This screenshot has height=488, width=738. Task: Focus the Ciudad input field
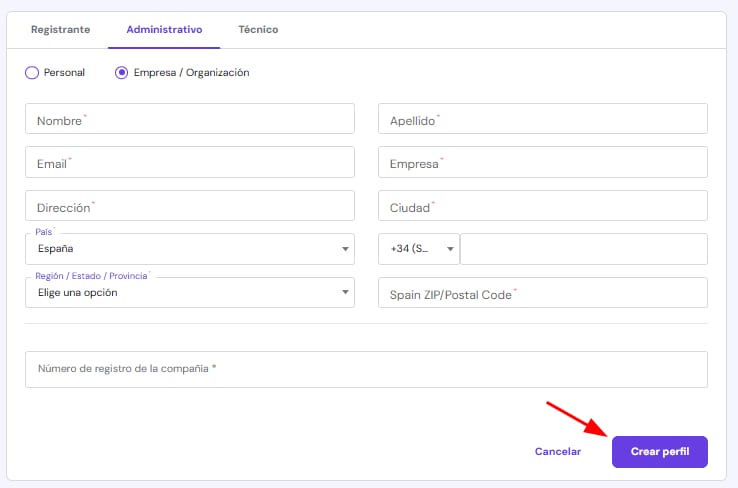point(542,206)
